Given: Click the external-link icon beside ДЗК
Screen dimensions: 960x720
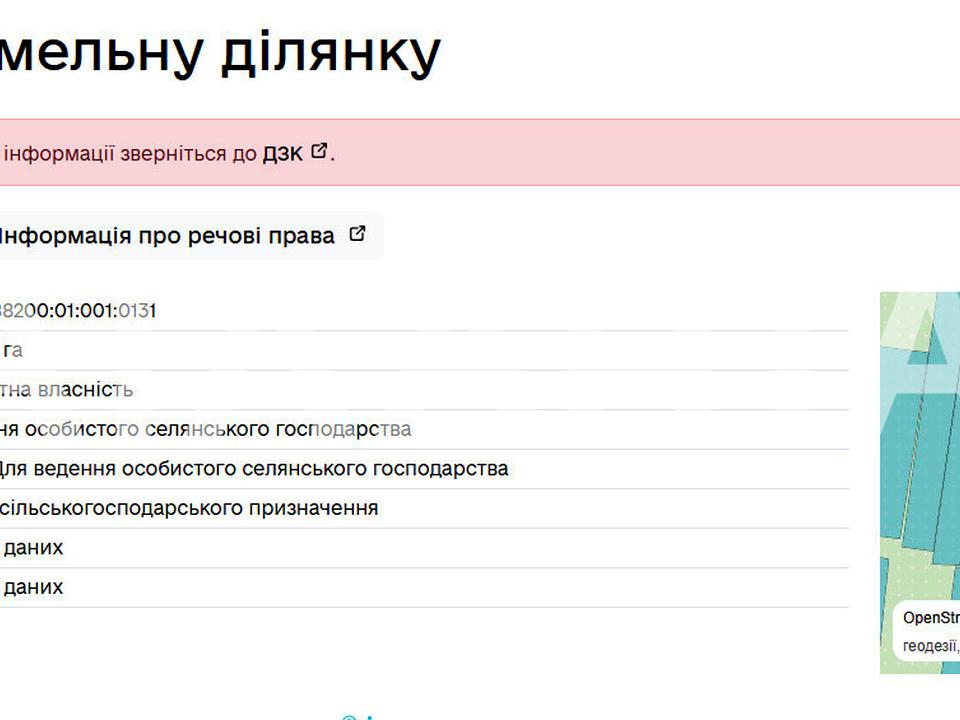Looking at the screenshot, I should [x=319, y=152].
